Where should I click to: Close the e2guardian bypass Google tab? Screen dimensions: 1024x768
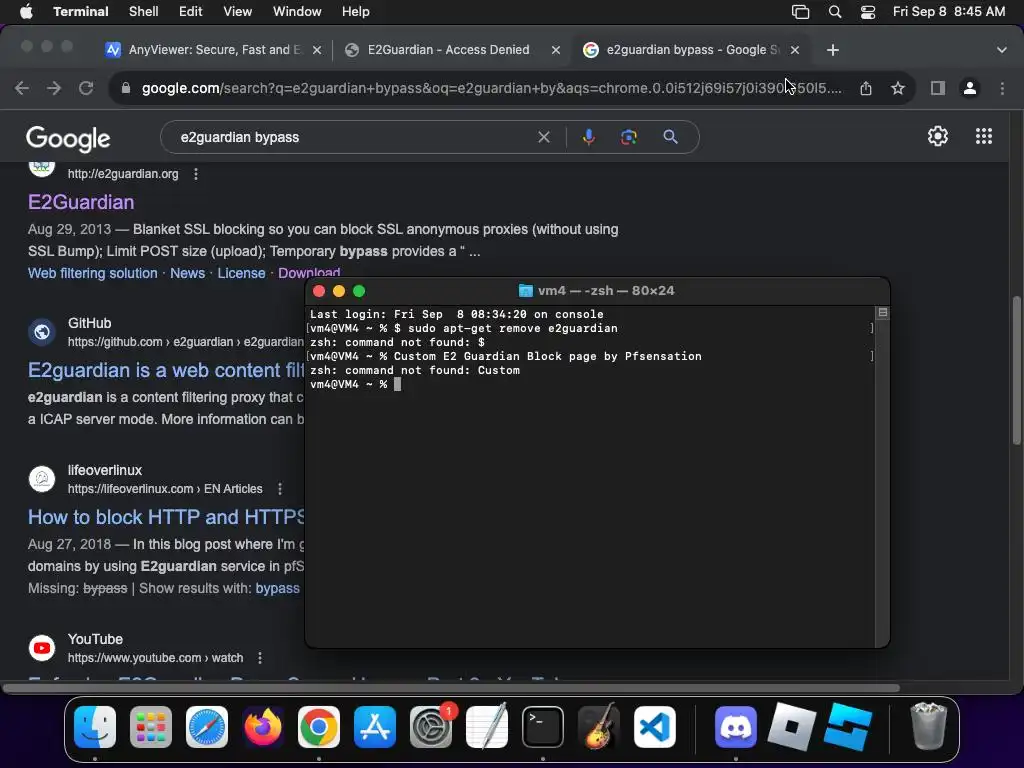coord(795,50)
